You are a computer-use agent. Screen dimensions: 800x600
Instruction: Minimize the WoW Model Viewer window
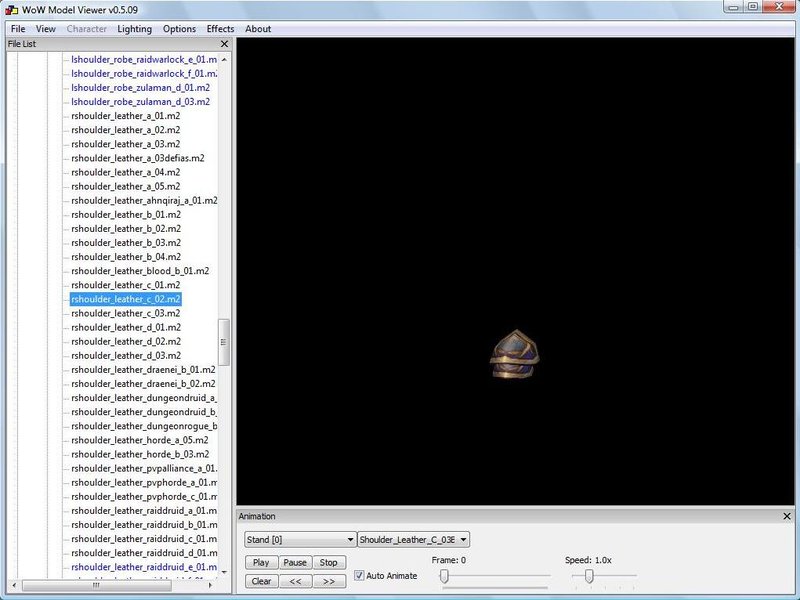click(x=733, y=7)
